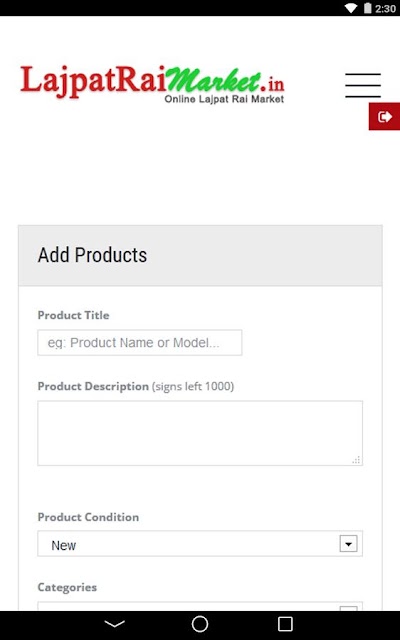Click the Product Condition dropdown arrow

[x=349, y=544]
